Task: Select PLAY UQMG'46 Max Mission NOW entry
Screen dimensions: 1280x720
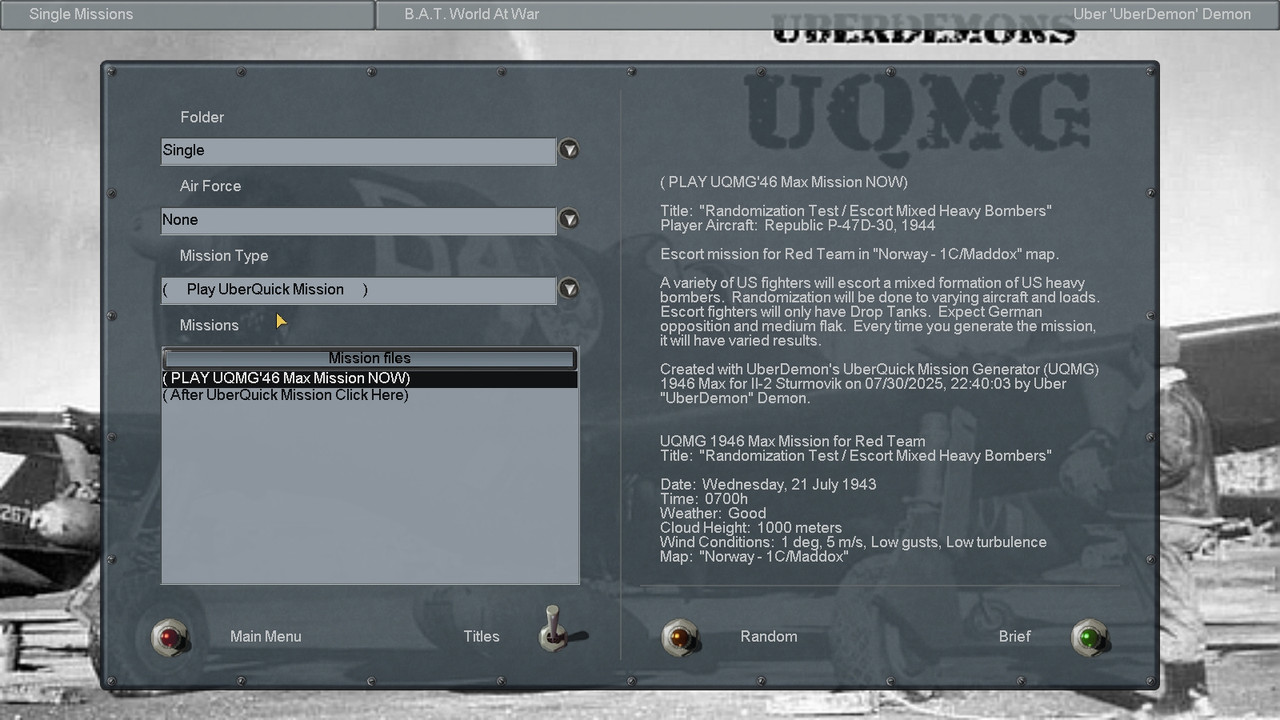Action: [370, 378]
